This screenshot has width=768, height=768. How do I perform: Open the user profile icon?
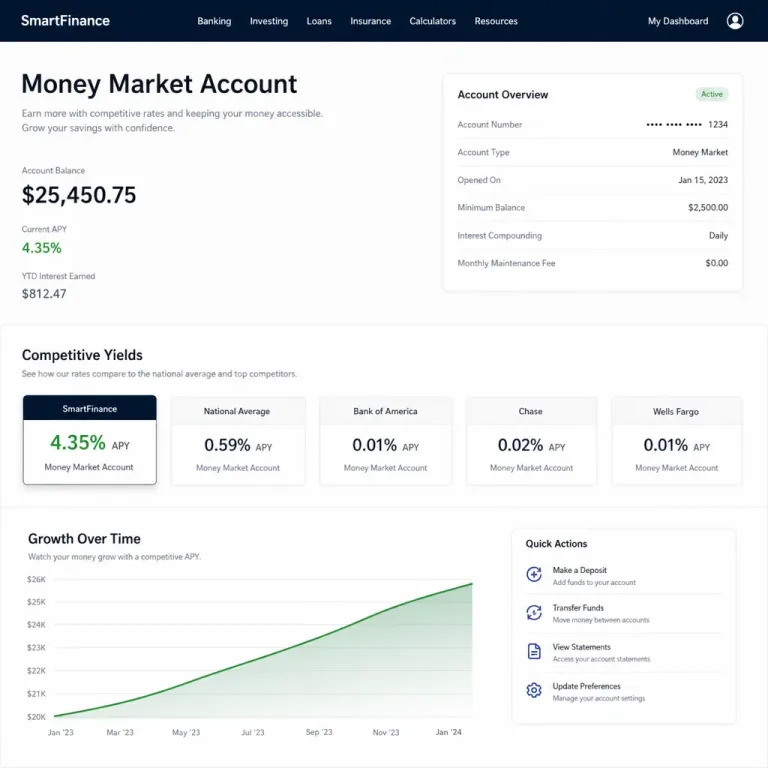pos(735,21)
